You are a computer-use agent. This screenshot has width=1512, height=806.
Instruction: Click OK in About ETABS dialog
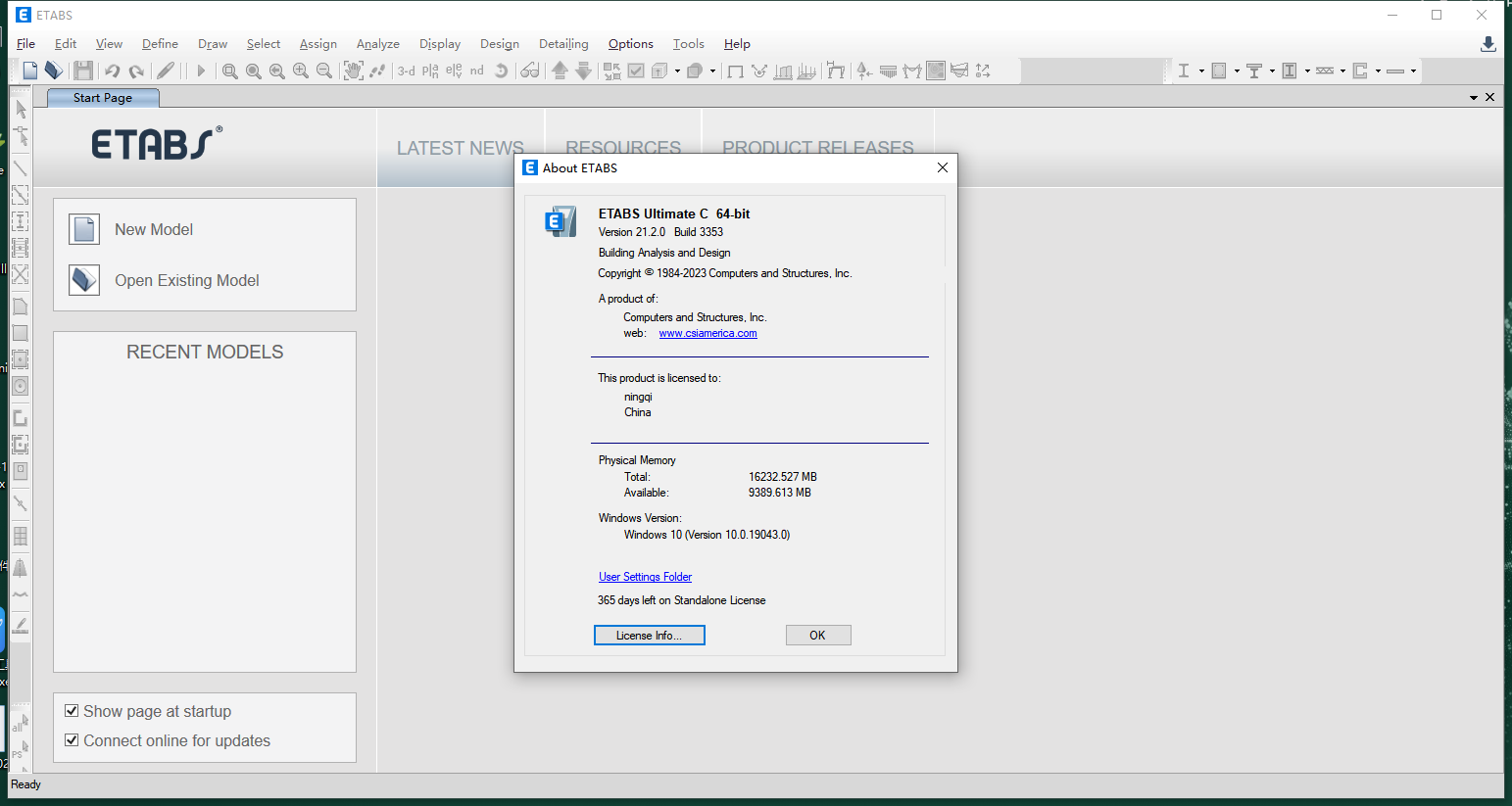[x=818, y=636]
